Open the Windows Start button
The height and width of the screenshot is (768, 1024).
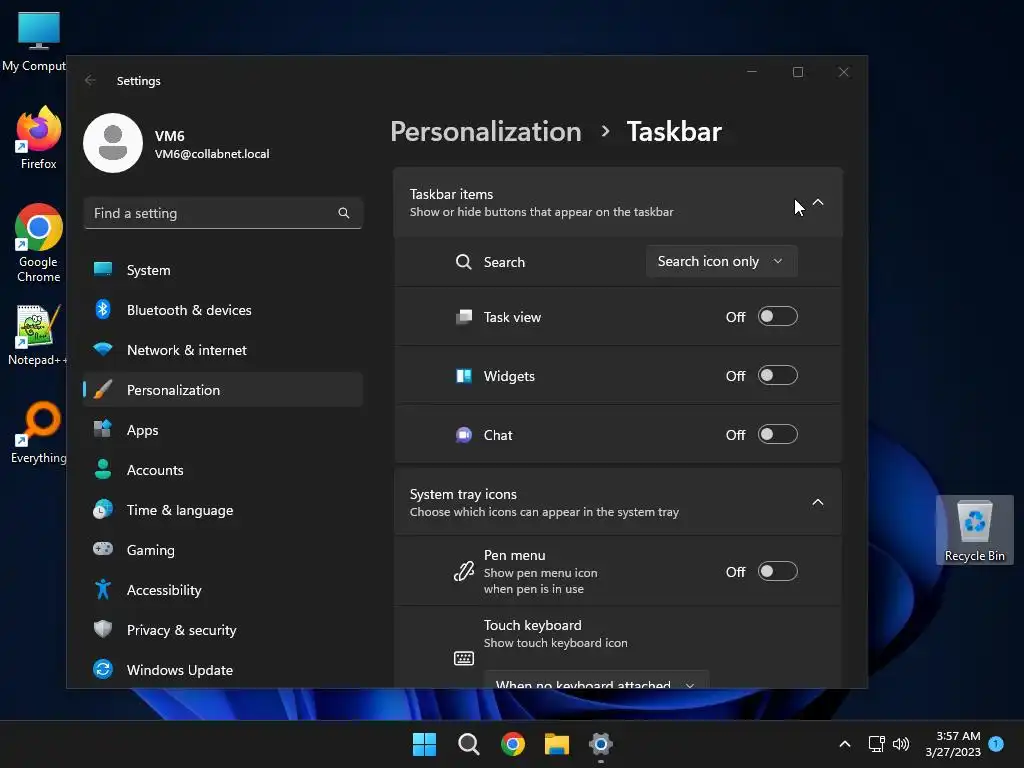424,744
